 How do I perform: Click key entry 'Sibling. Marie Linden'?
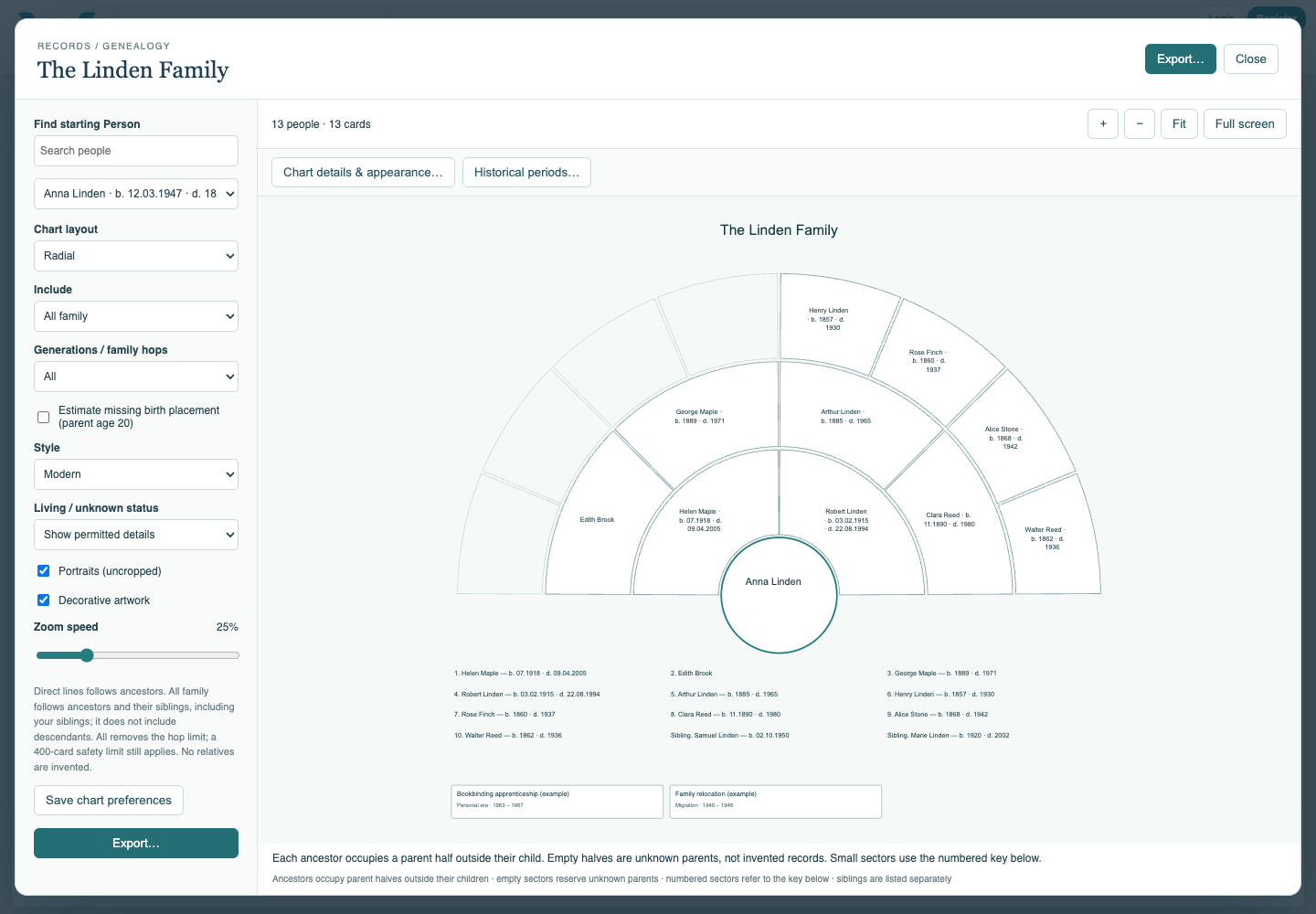point(948,735)
